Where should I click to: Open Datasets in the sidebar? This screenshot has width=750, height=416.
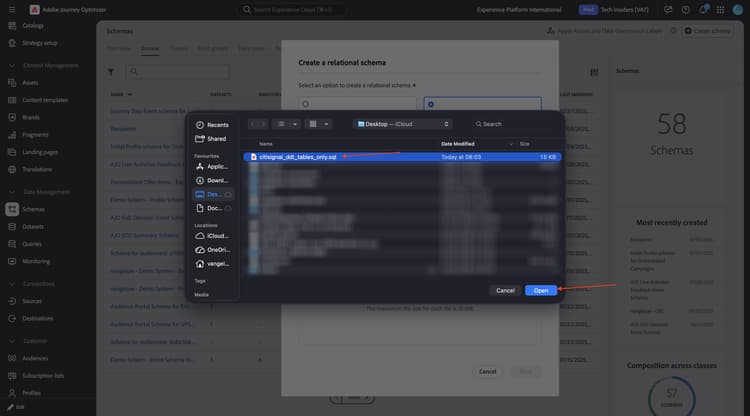tap(33, 227)
